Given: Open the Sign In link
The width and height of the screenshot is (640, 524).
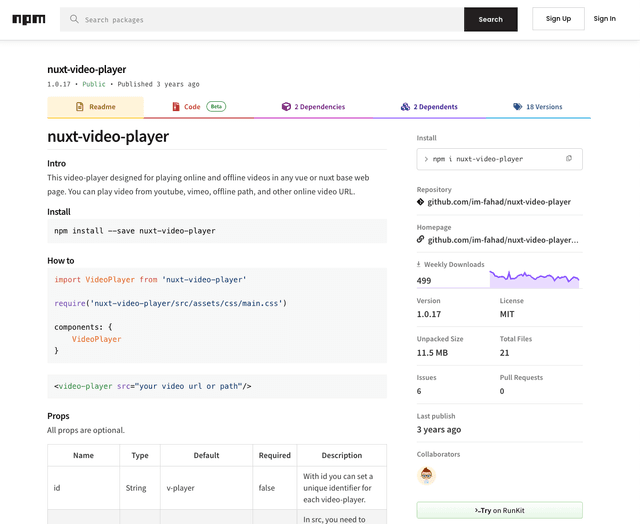Looking at the screenshot, I should pyautogui.click(x=604, y=19).
